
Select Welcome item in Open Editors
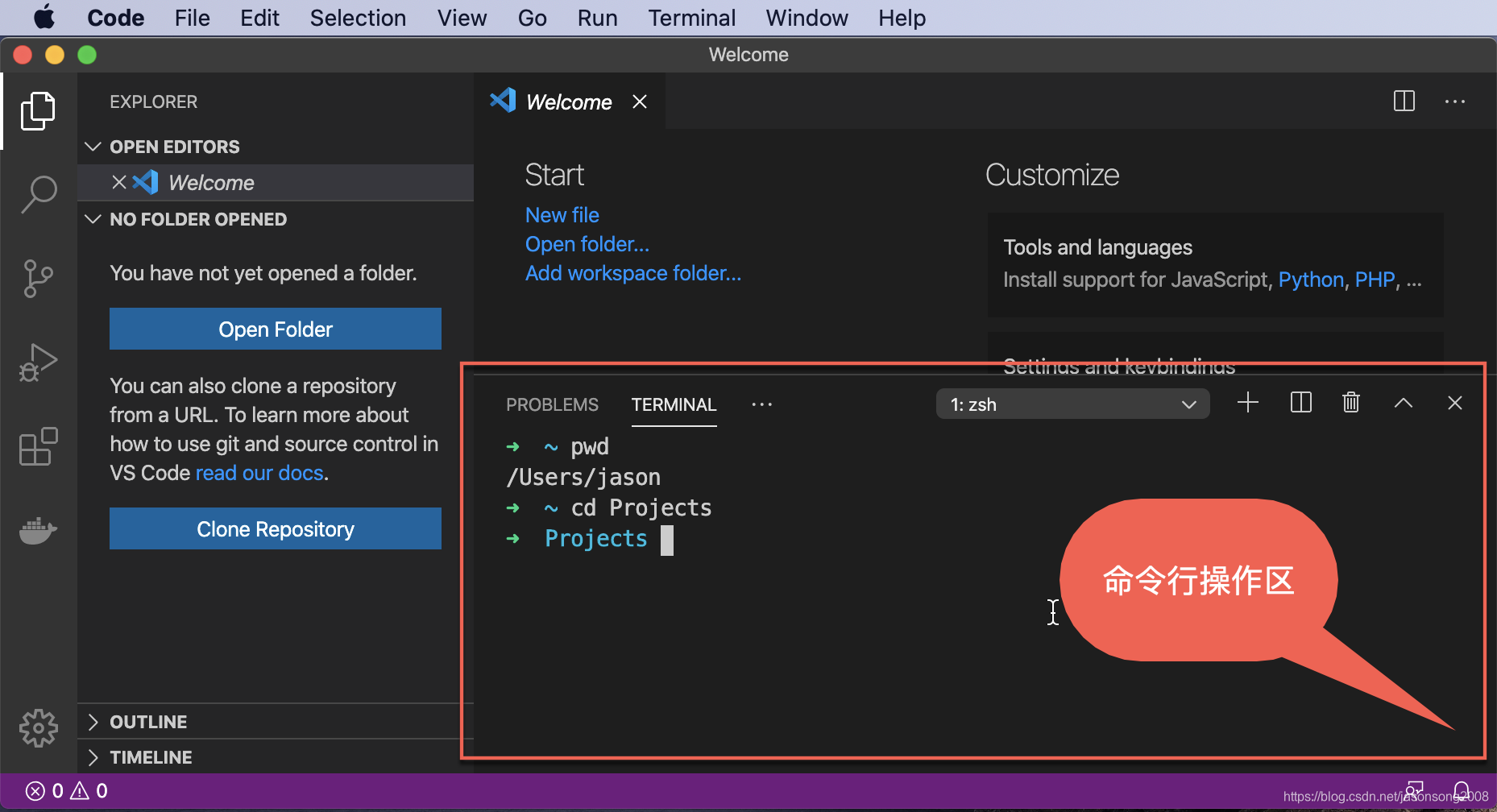click(x=276, y=183)
